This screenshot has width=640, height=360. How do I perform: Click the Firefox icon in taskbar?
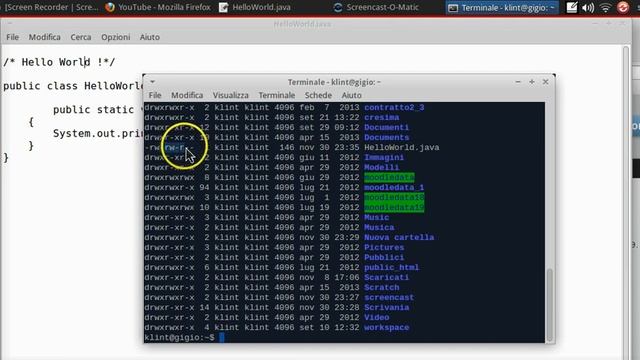click(x=110, y=7)
